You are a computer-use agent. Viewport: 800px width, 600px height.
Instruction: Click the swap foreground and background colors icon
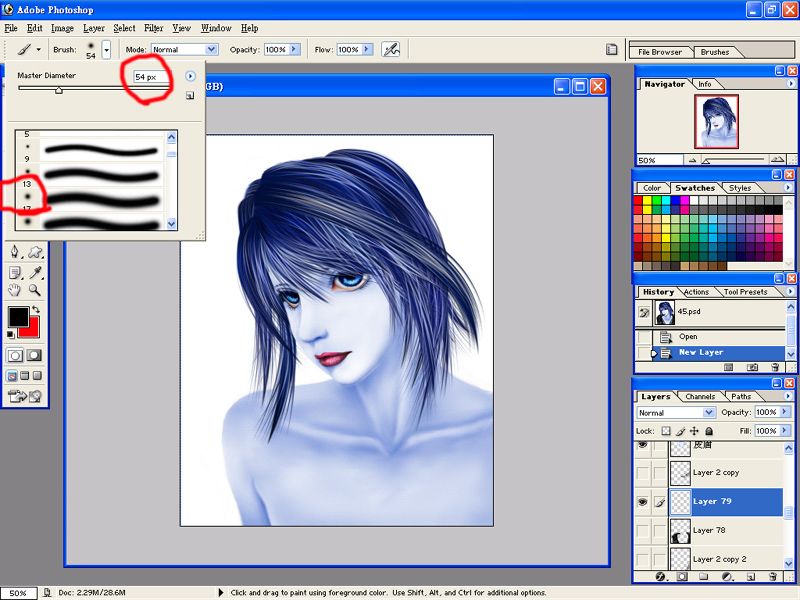point(36,309)
